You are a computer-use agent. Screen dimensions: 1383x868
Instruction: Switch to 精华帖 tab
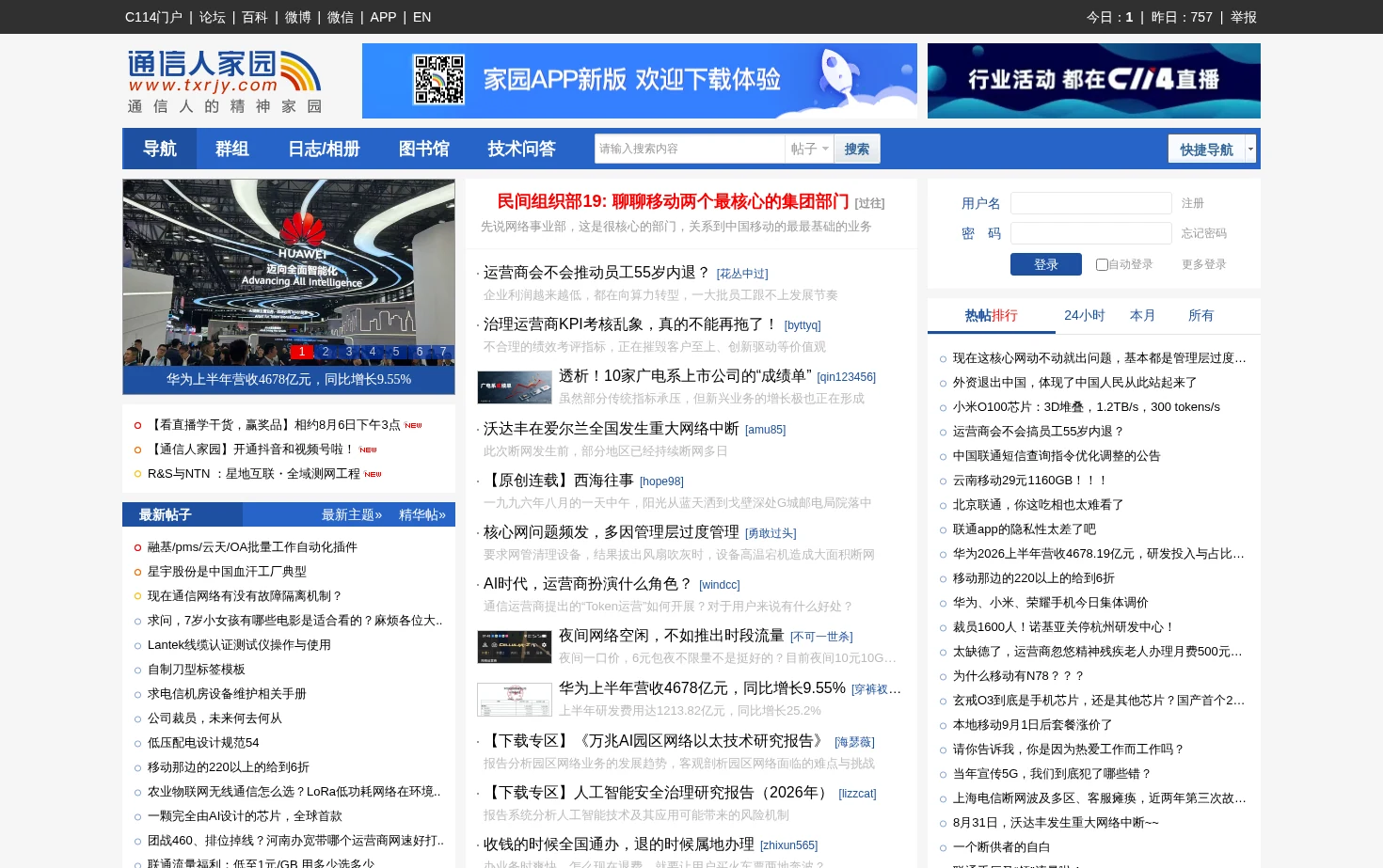pos(422,514)
